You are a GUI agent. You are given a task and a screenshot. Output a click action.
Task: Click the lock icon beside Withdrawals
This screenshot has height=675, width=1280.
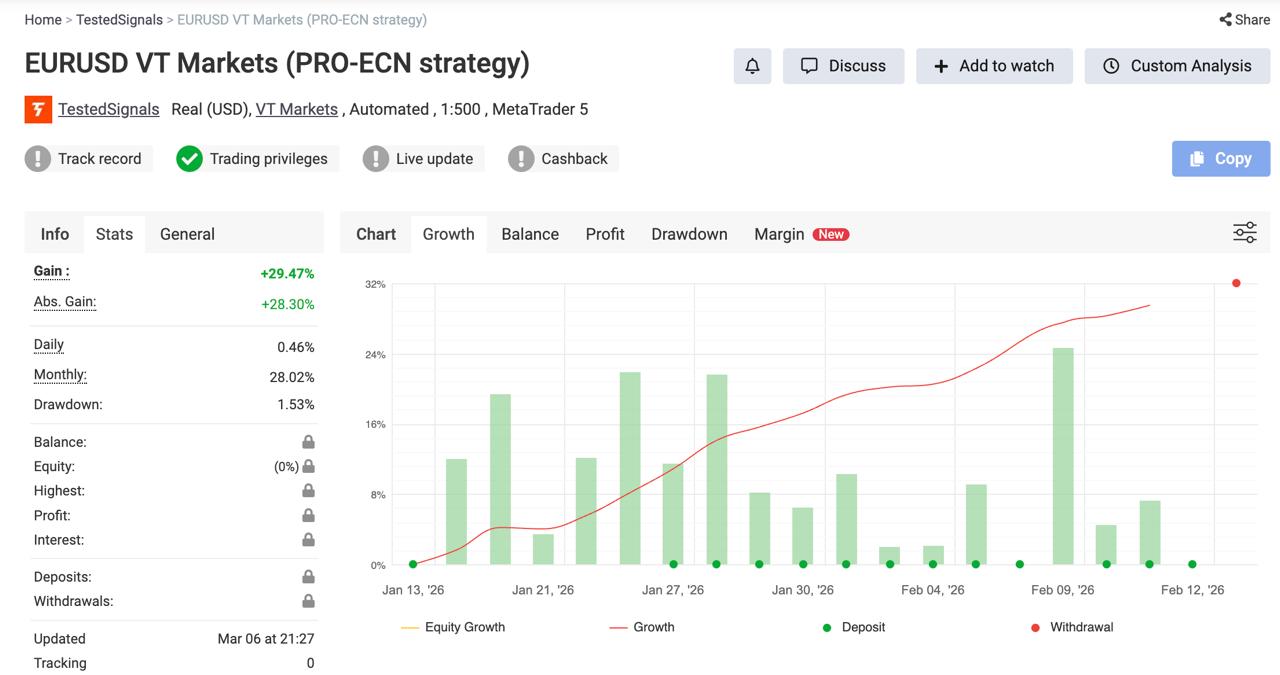coord(308,601)
